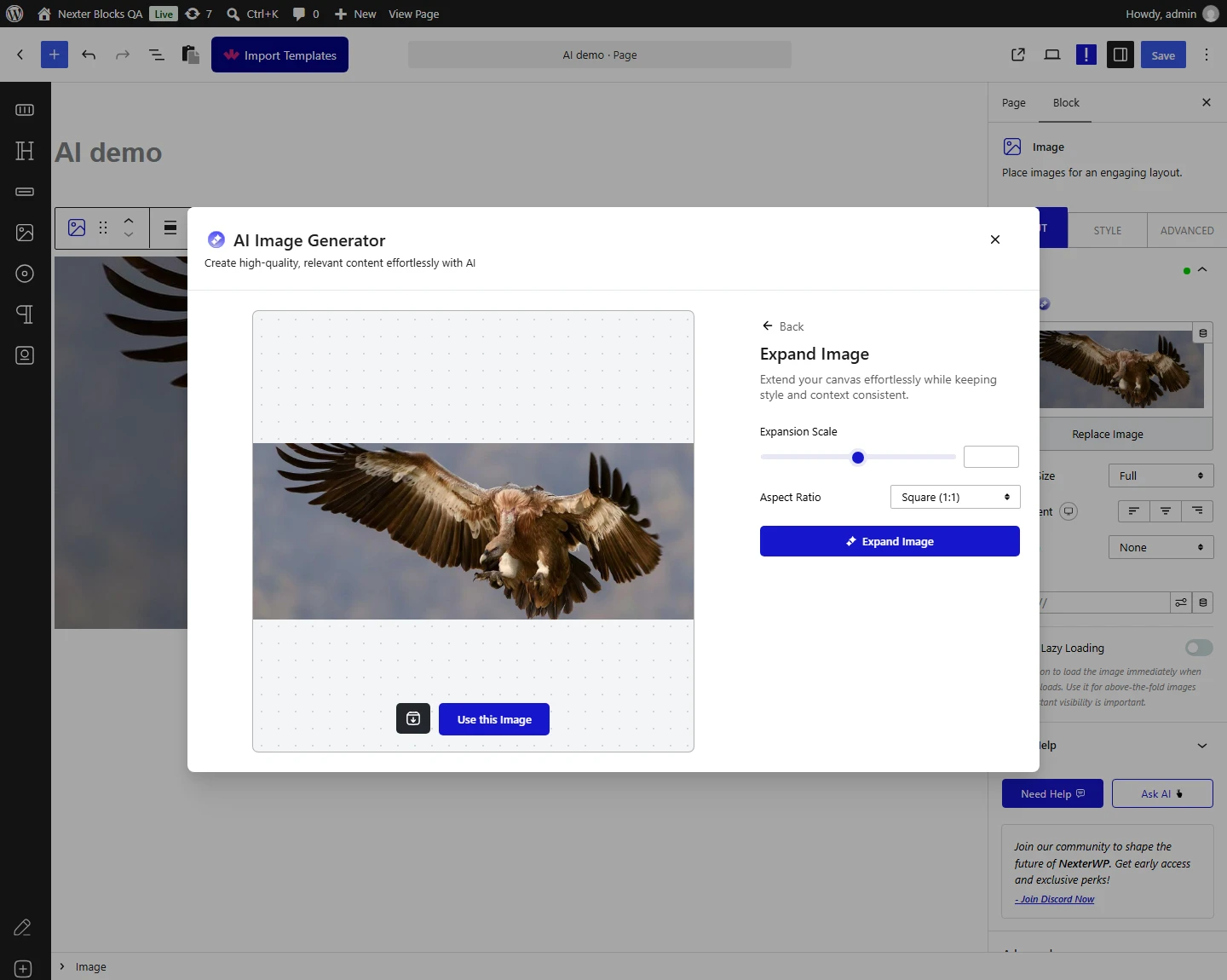The height and width of the screenshot is (980, 1227).
Task: Click the Import Templates button
Action: tap(279, 55)
